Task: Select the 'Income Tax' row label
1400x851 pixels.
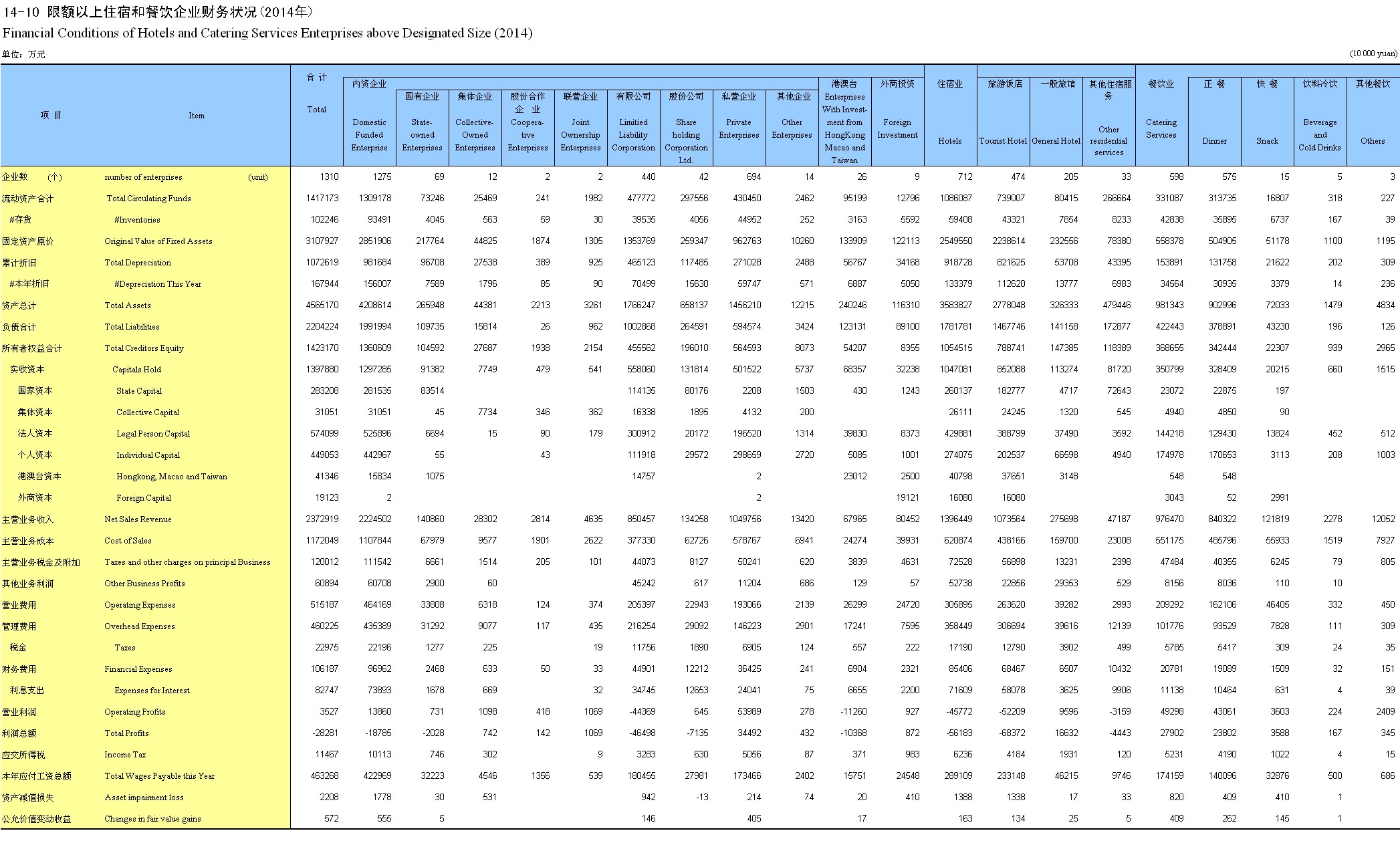Action: click(125, 755)
